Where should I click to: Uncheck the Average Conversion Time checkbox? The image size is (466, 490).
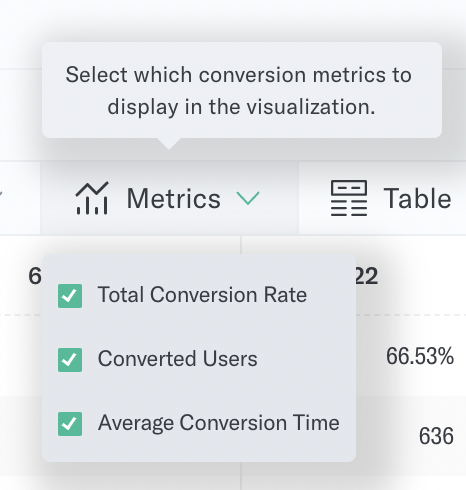(x=70, y=424)
